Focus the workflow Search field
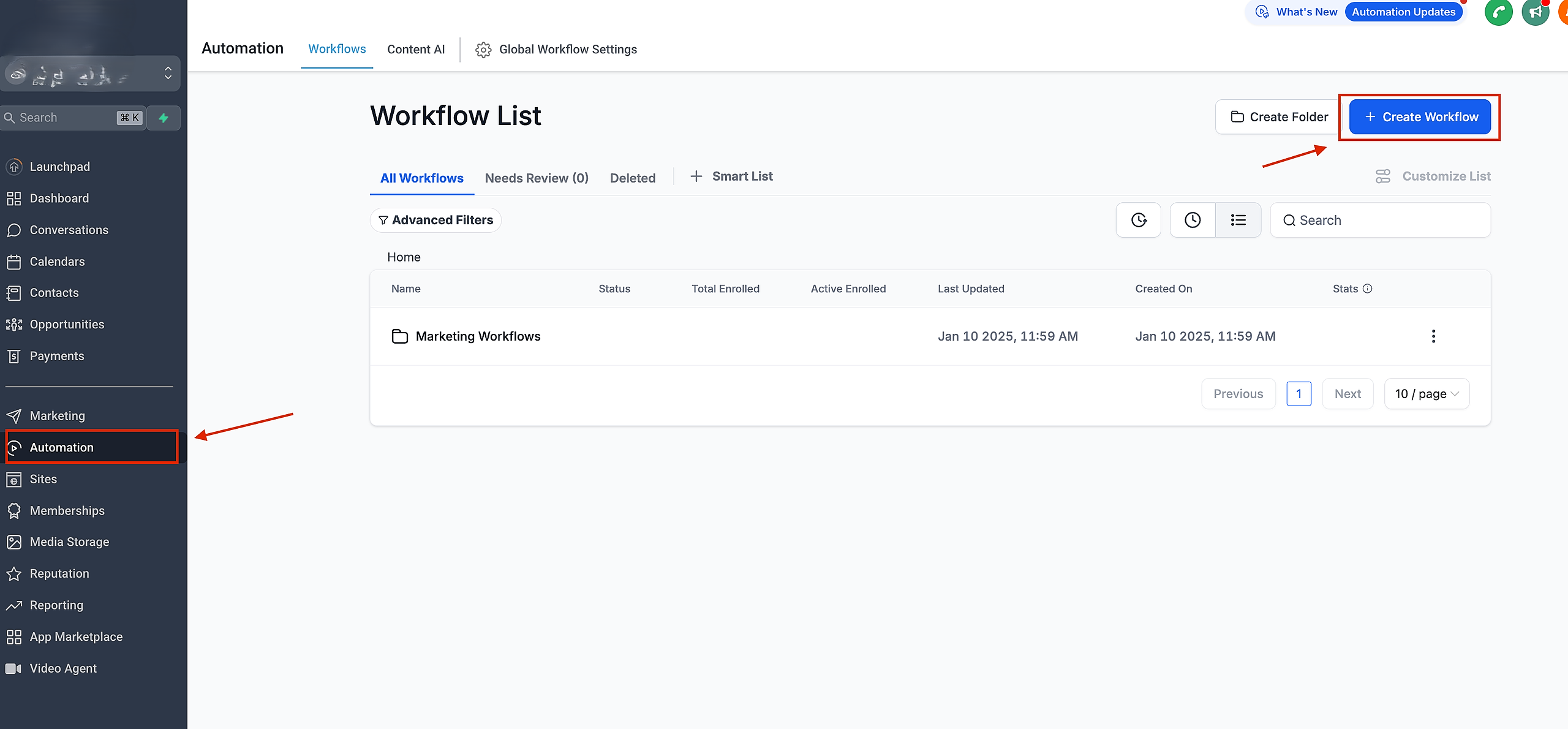This screenshot has height=729, width=1568. click(x=1381, y=220)
